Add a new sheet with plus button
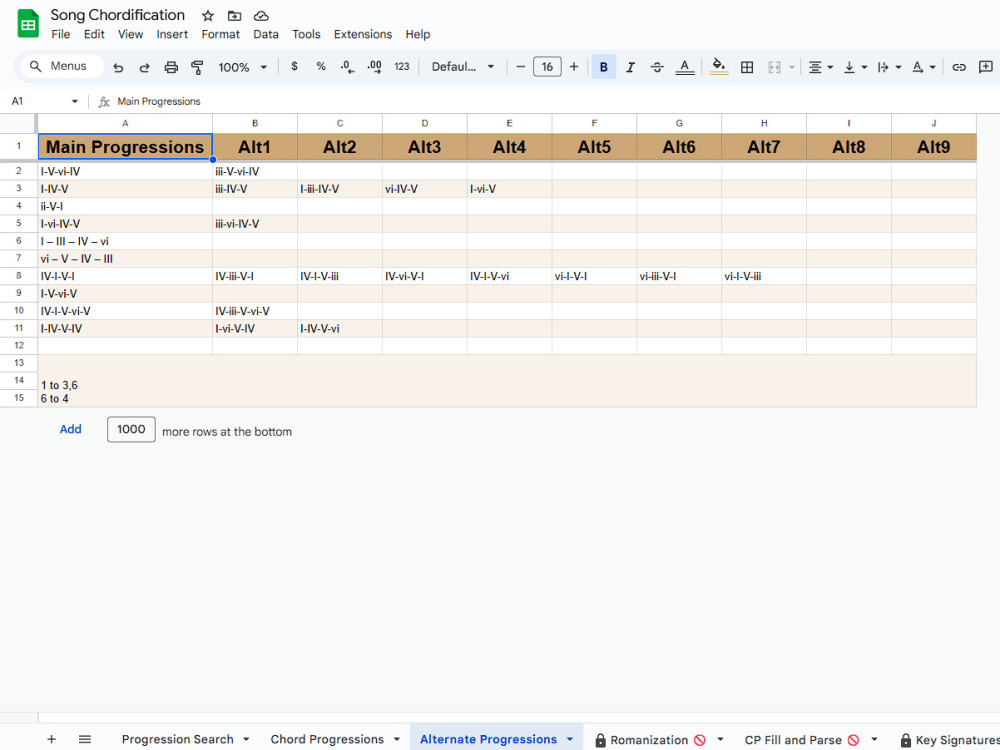This screenshot has height=750, width=1000. (52, 739)
